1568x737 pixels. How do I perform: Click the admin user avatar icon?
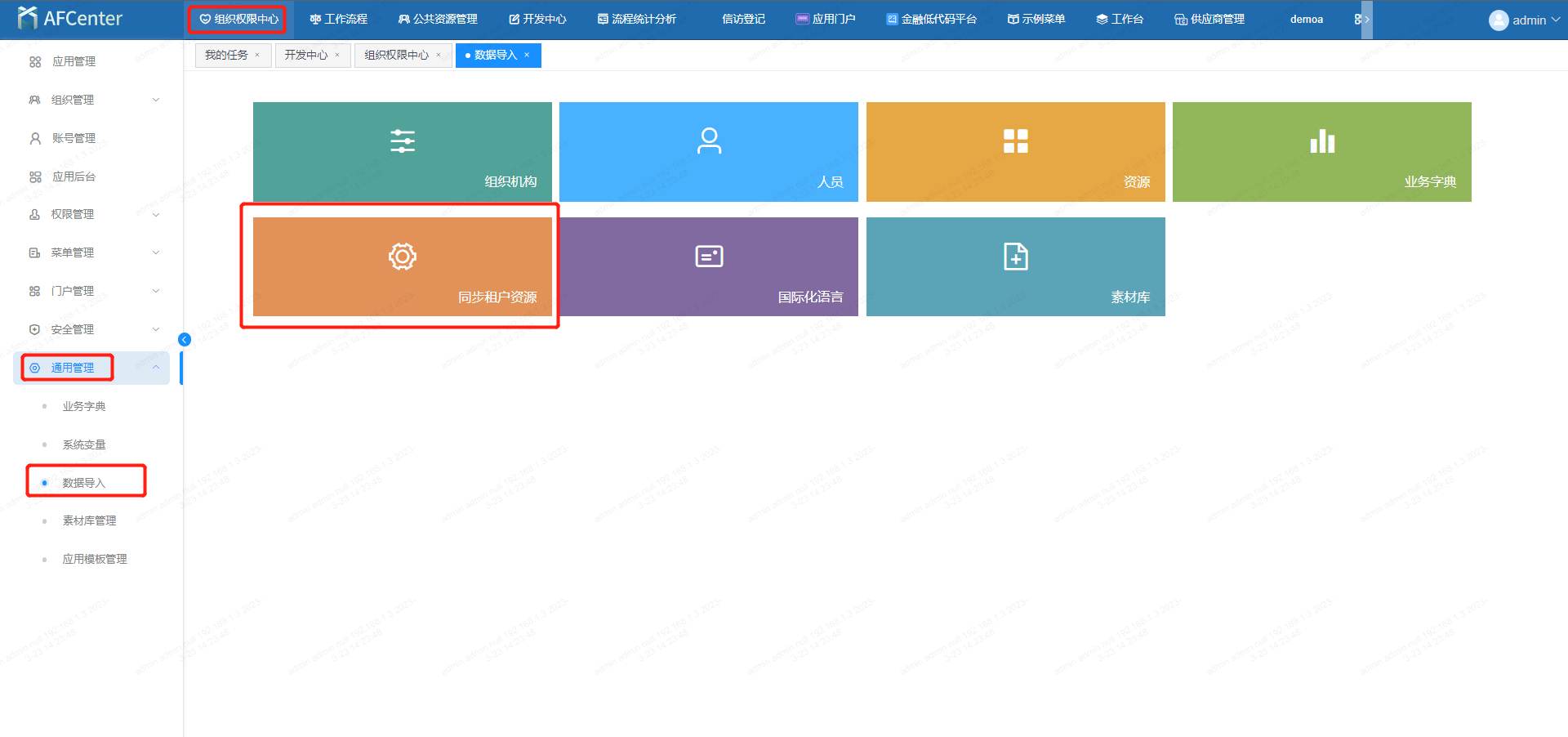(1498, 20)
